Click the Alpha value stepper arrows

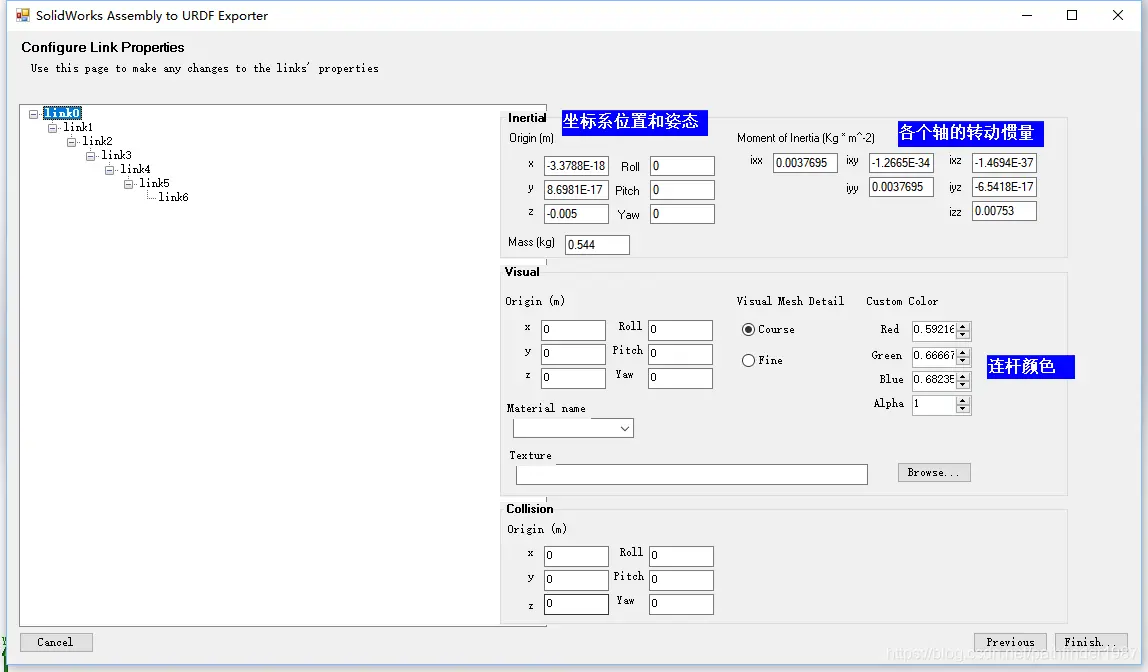coord(963,405)
